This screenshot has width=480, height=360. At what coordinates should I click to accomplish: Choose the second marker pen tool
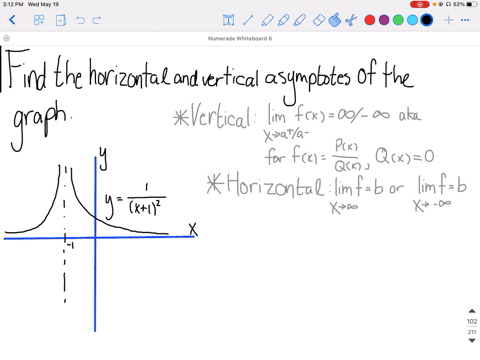[284, 20]
